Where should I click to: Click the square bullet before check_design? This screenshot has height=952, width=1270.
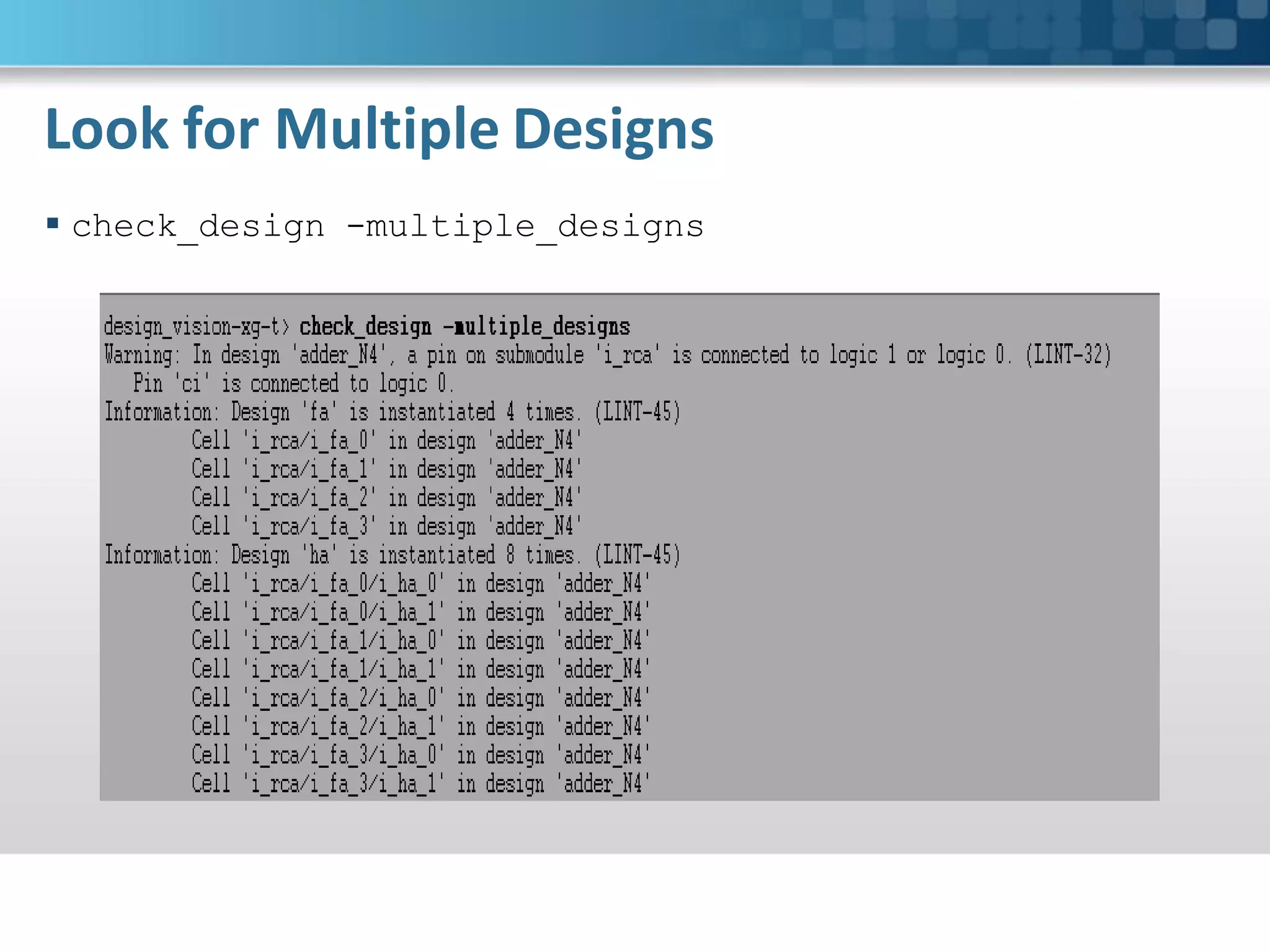(53, 224)
